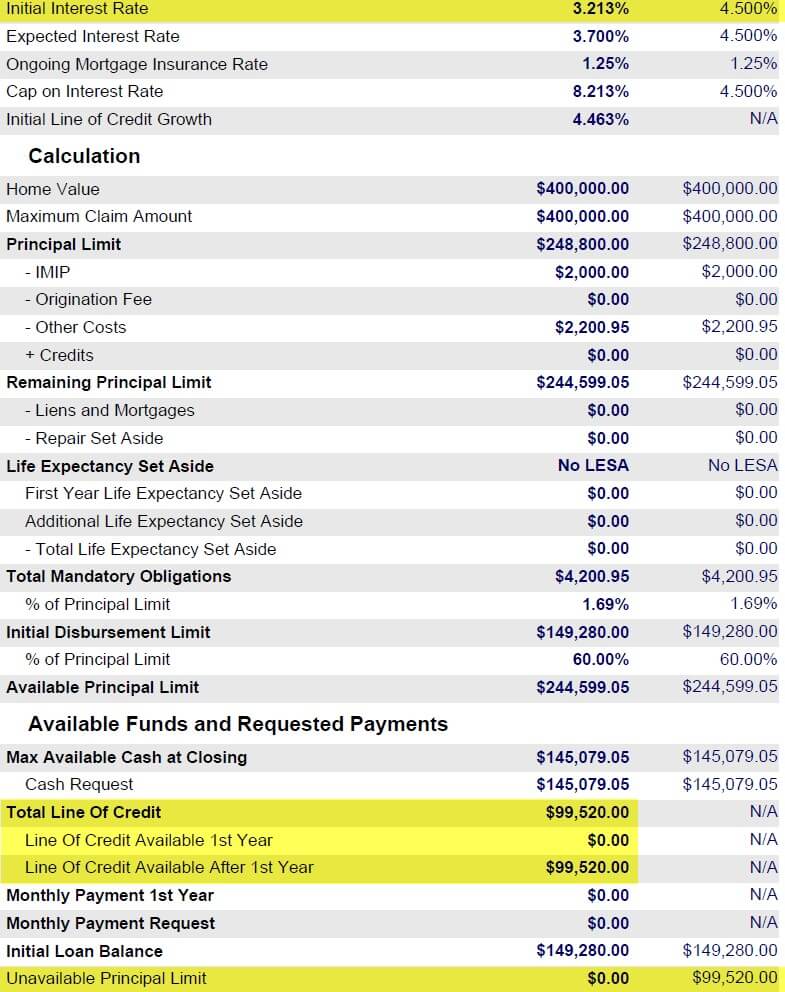Image resolution: width=785 pixels, height=992 pixels.
Task: Click the 8.213% Cap on Interest Rate value
Action: click(600, 92)
